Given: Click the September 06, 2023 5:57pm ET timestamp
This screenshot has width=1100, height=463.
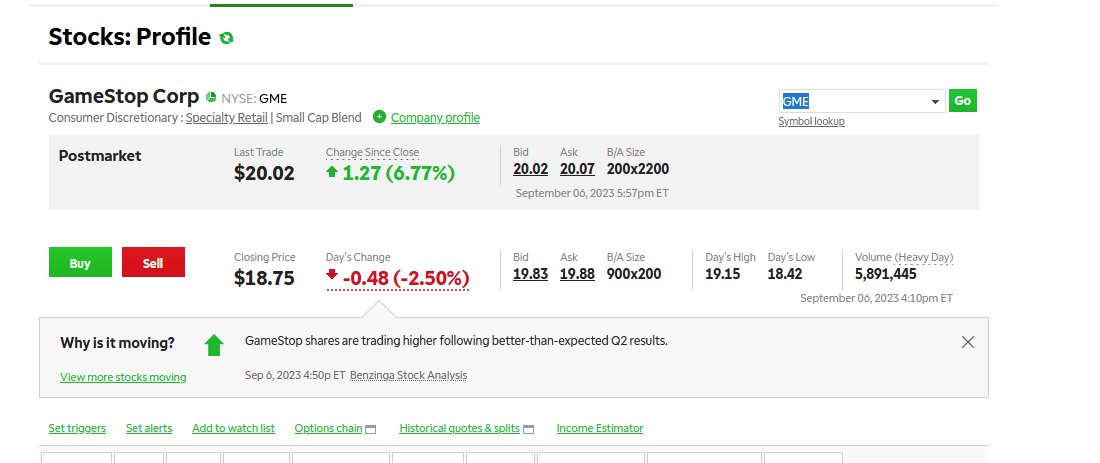Looking at the screenshot, I should (x=592, y=193).
